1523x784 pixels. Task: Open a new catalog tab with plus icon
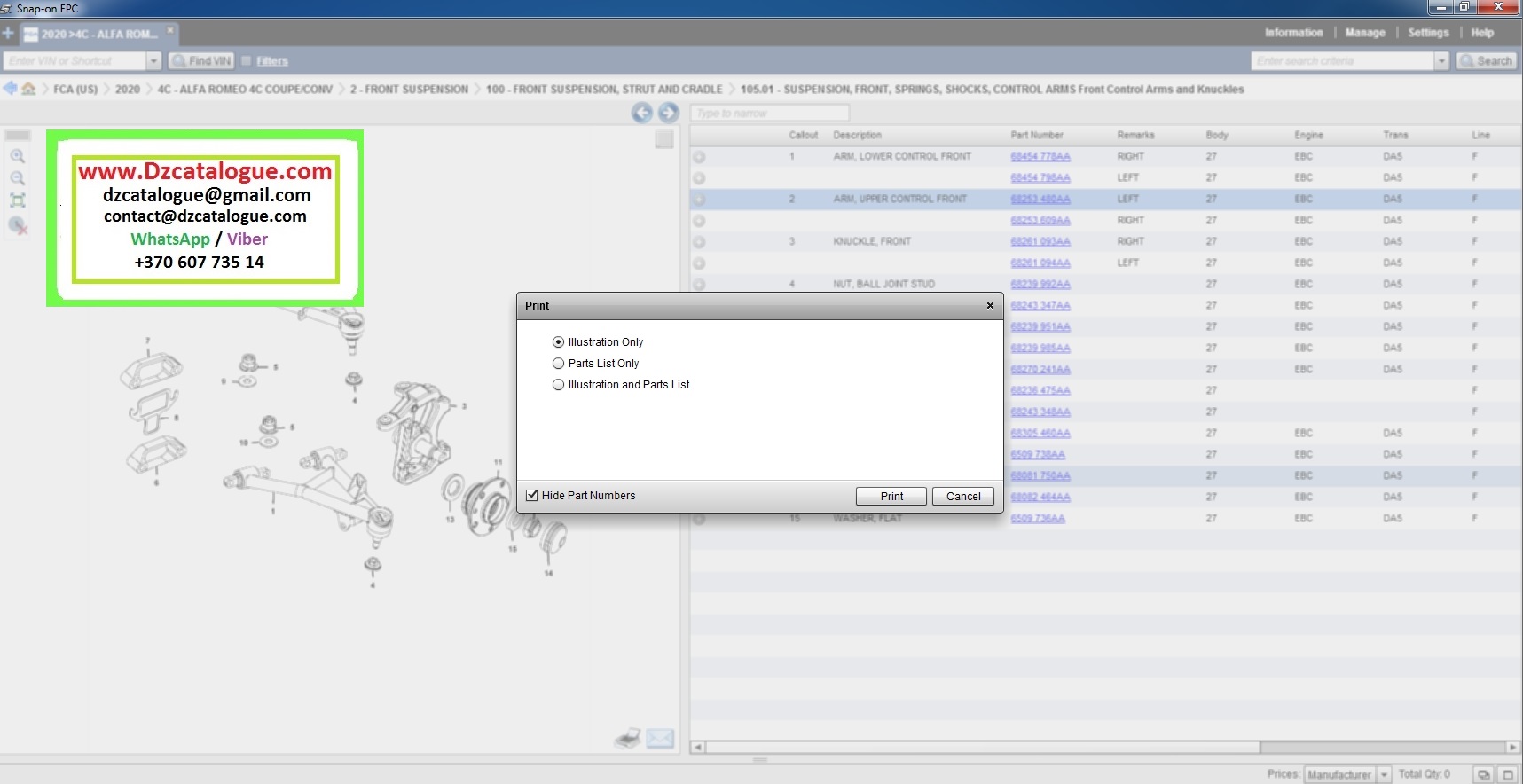click(8, 34)
